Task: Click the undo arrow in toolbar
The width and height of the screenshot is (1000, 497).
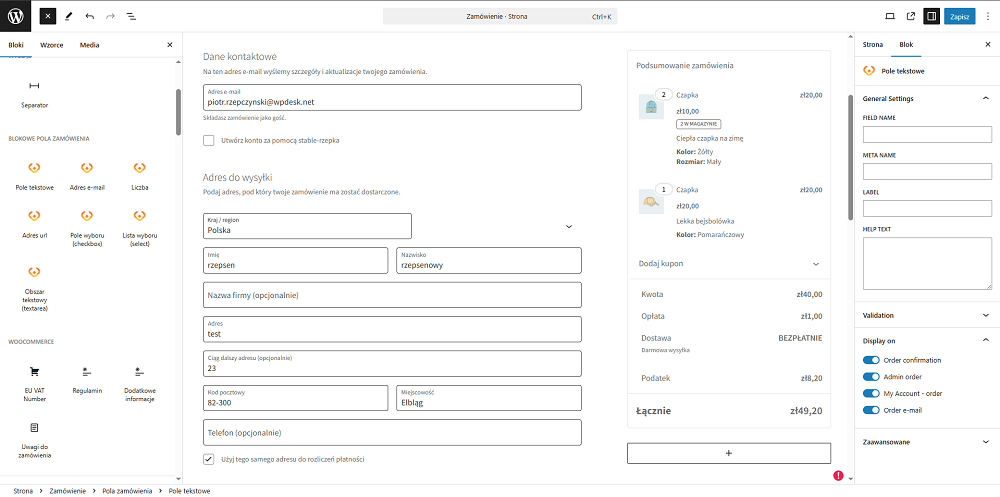Action: (90, 17)
